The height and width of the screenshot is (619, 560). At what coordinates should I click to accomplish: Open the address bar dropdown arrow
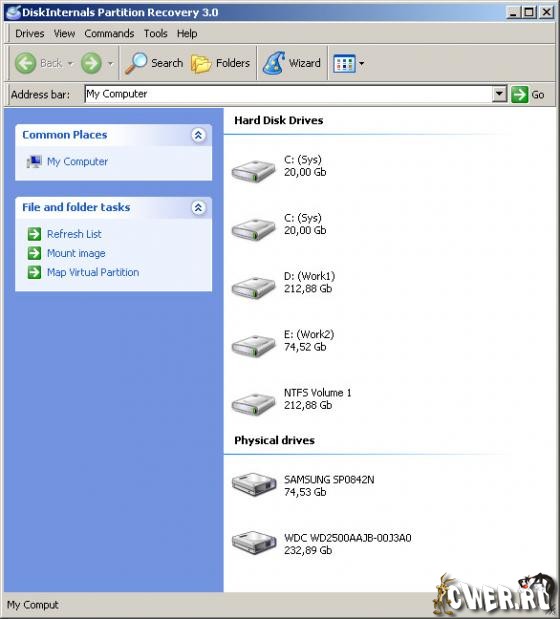click(x=500, y=94)
